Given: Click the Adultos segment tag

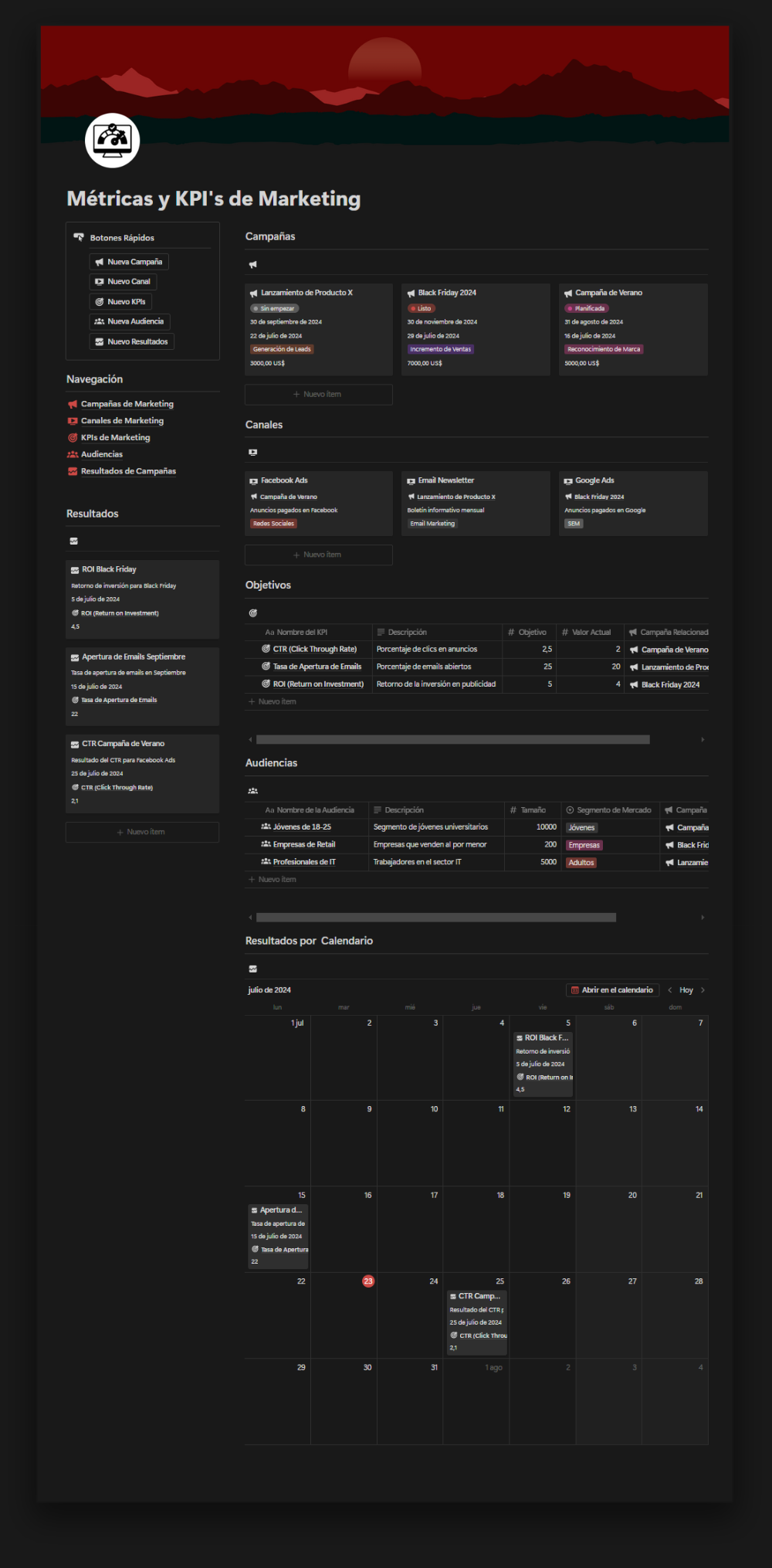Looking at the screenshot, I should [x=581, y=863].
